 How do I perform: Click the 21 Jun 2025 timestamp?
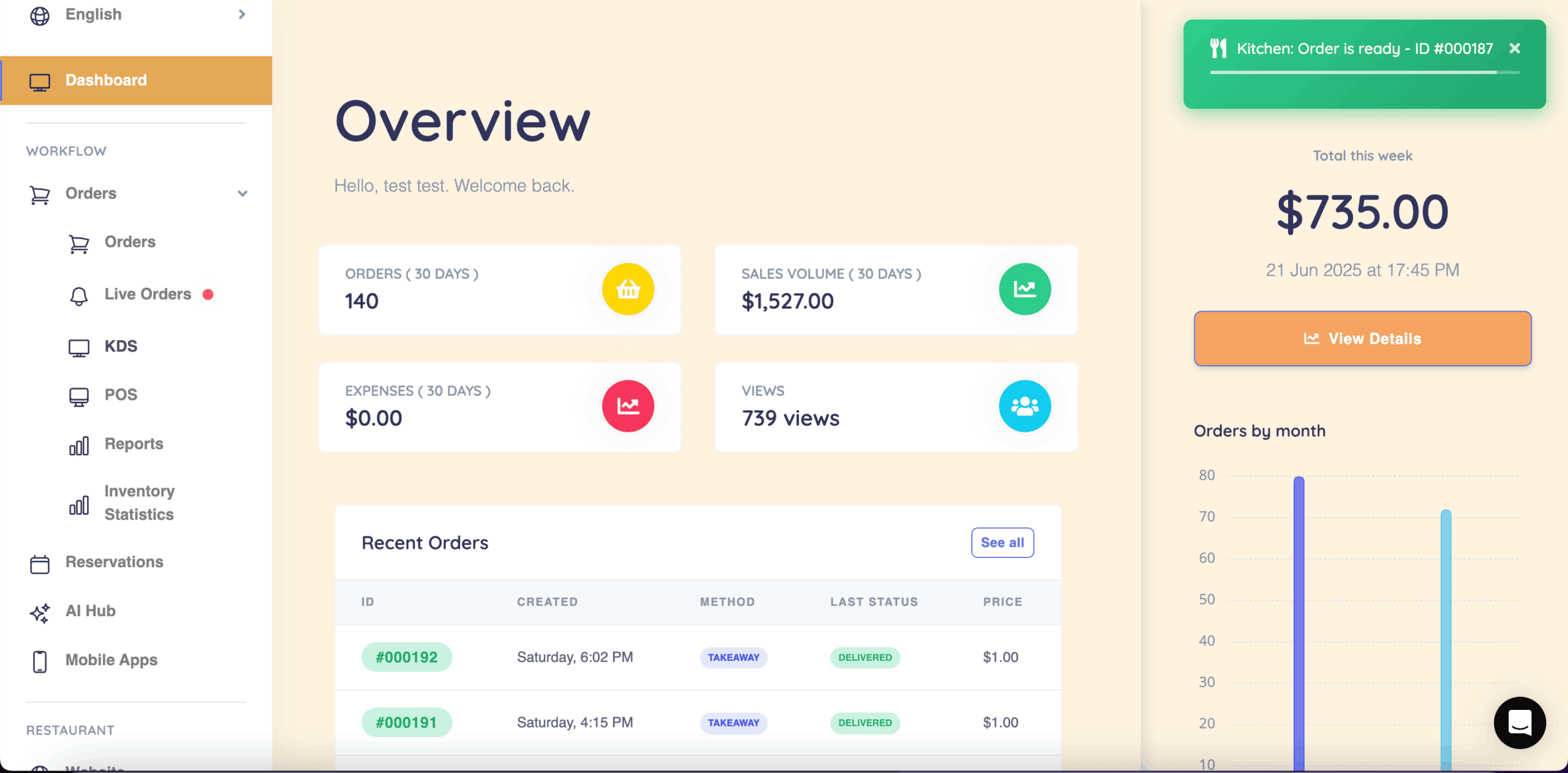1362,270
